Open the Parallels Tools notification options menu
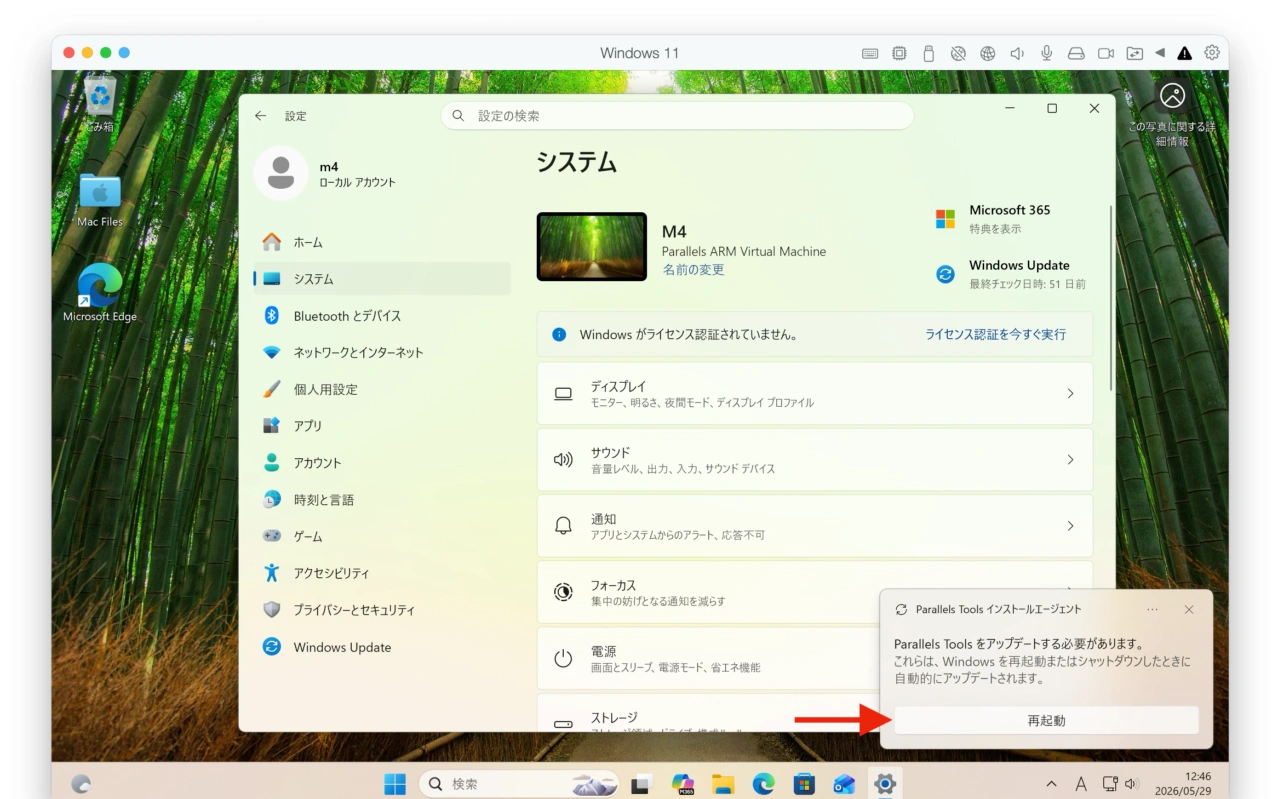 [1153, 609]
